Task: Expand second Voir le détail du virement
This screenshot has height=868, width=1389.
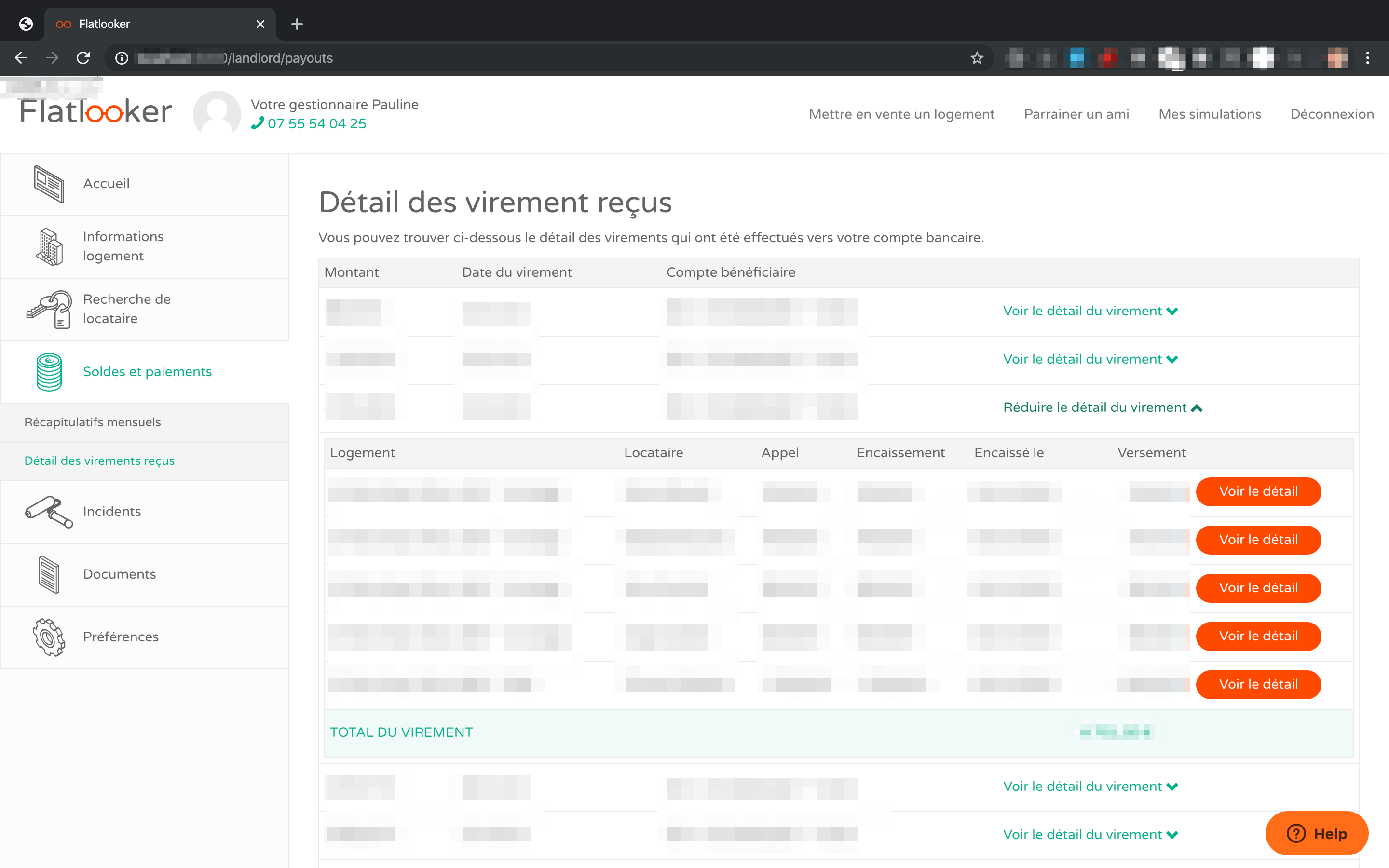Action: click(1090, 359)
